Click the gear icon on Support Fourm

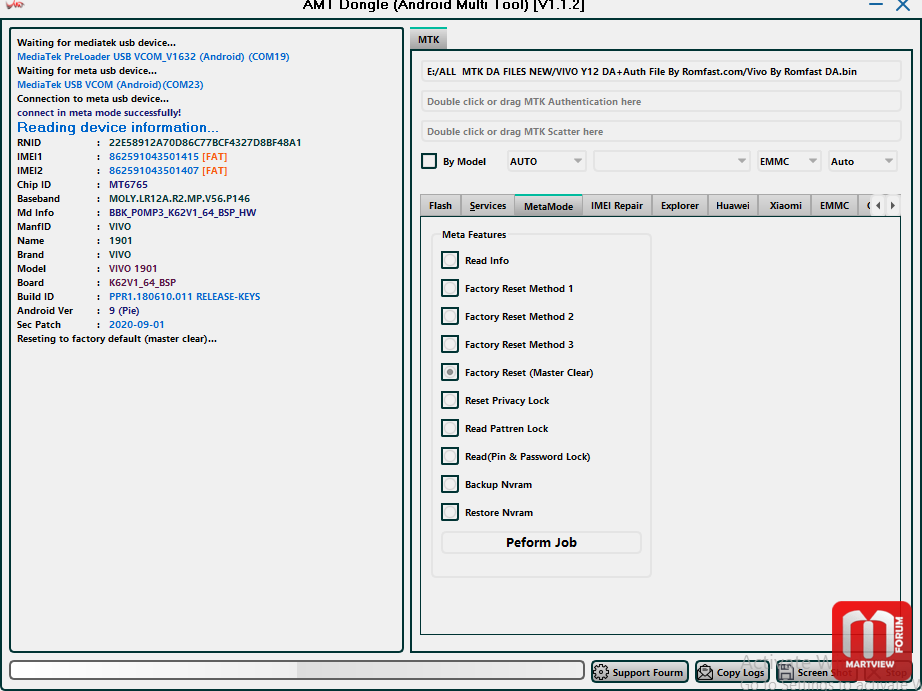(600, 672)
